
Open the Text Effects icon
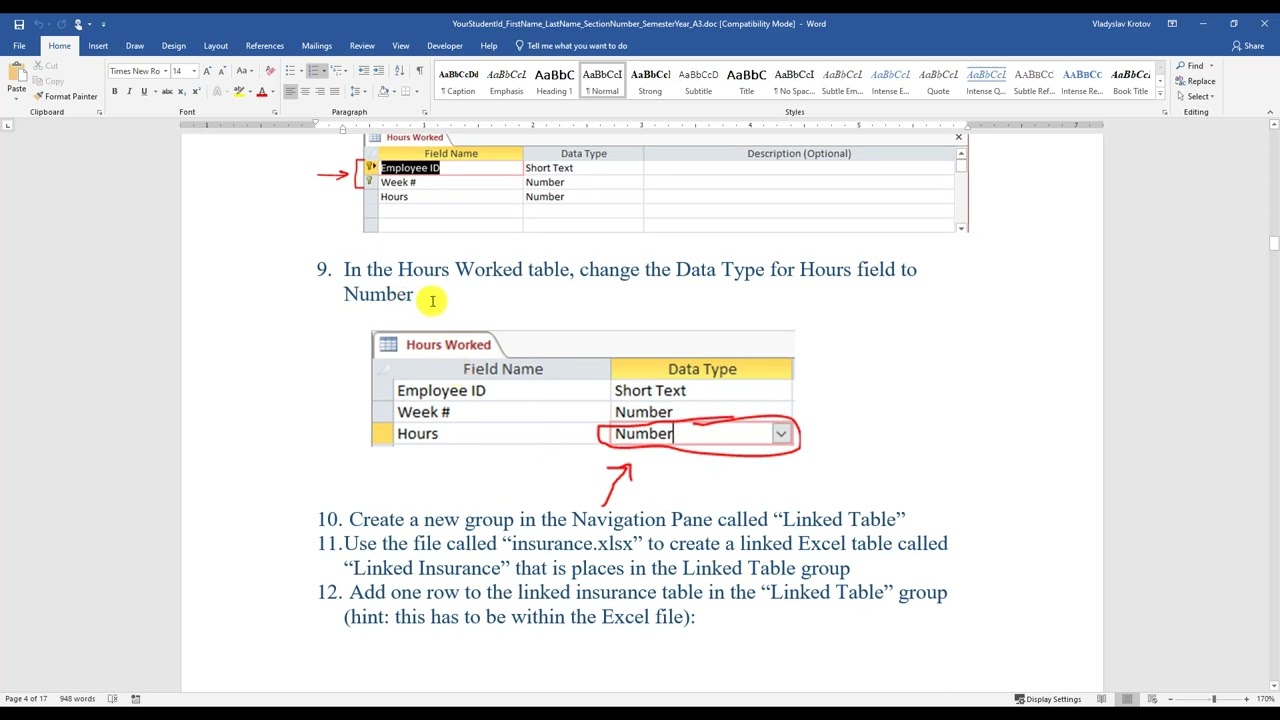tap(217, 91)
